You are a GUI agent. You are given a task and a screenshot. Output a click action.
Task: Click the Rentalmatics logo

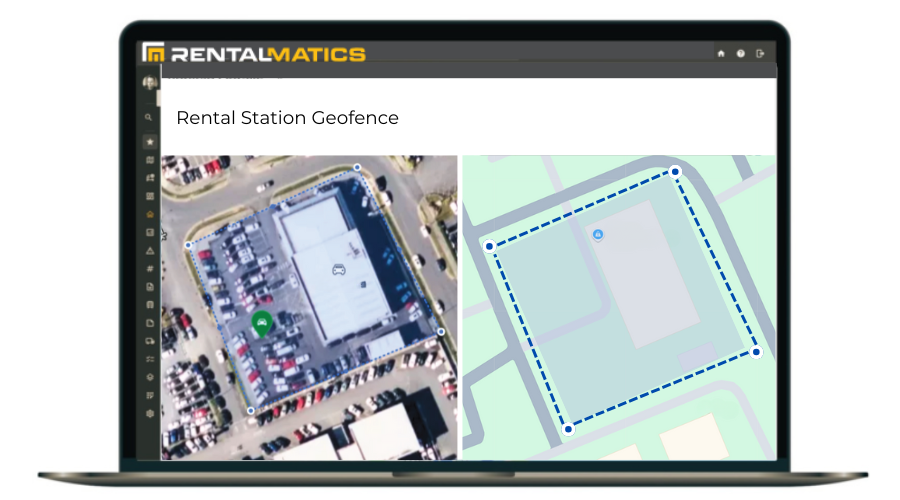[x=254, y=53]
